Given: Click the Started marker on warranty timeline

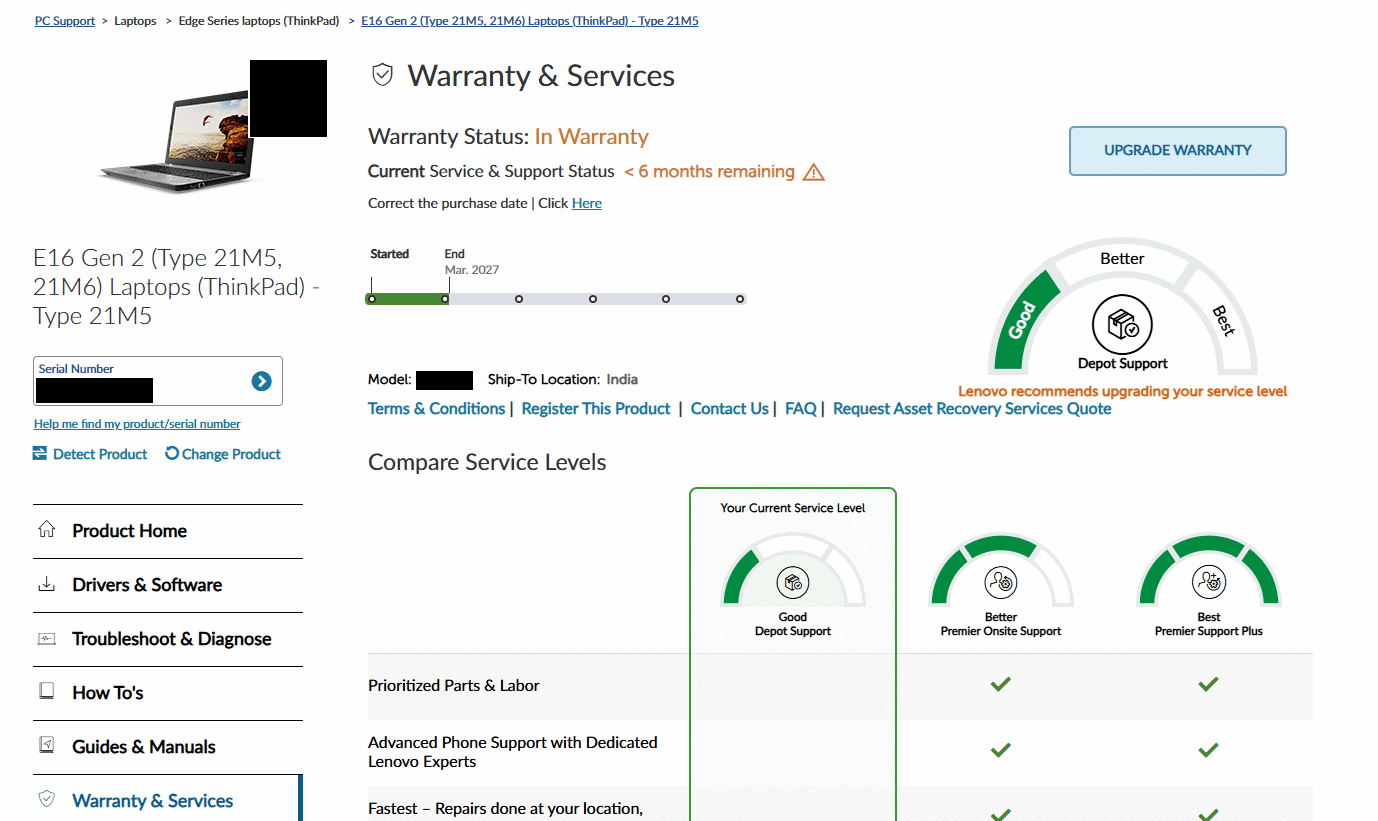Looking at the screenshot, I should (371, 298).
